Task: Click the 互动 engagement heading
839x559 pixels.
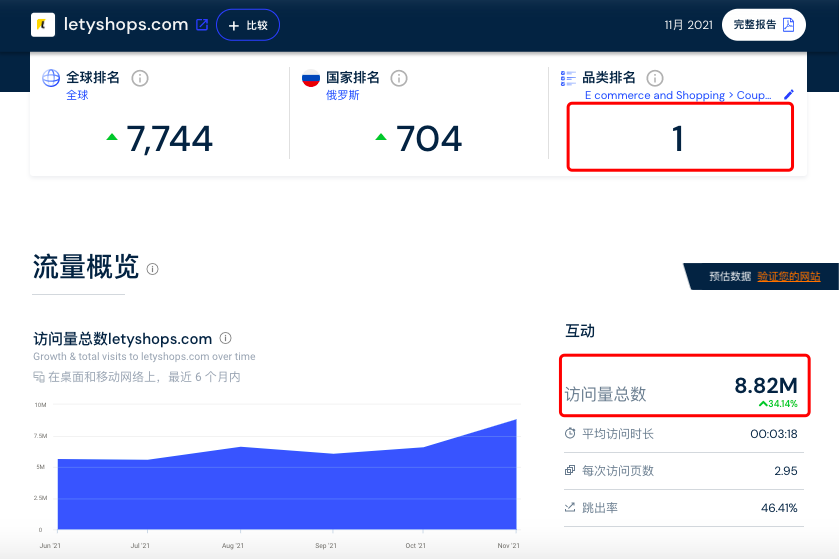Action: [x=580, y=331]
